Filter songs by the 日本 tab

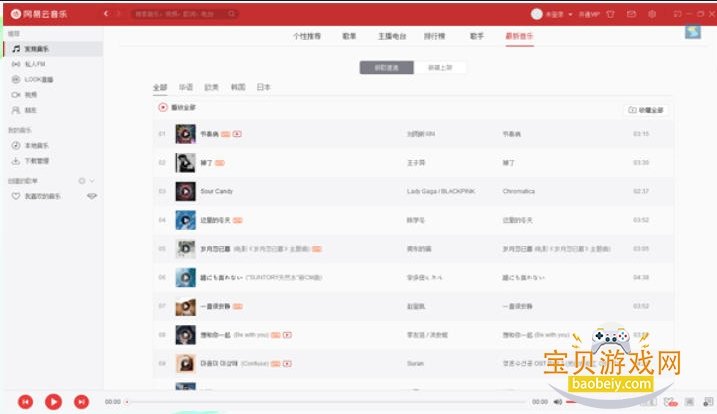point(263,87)
